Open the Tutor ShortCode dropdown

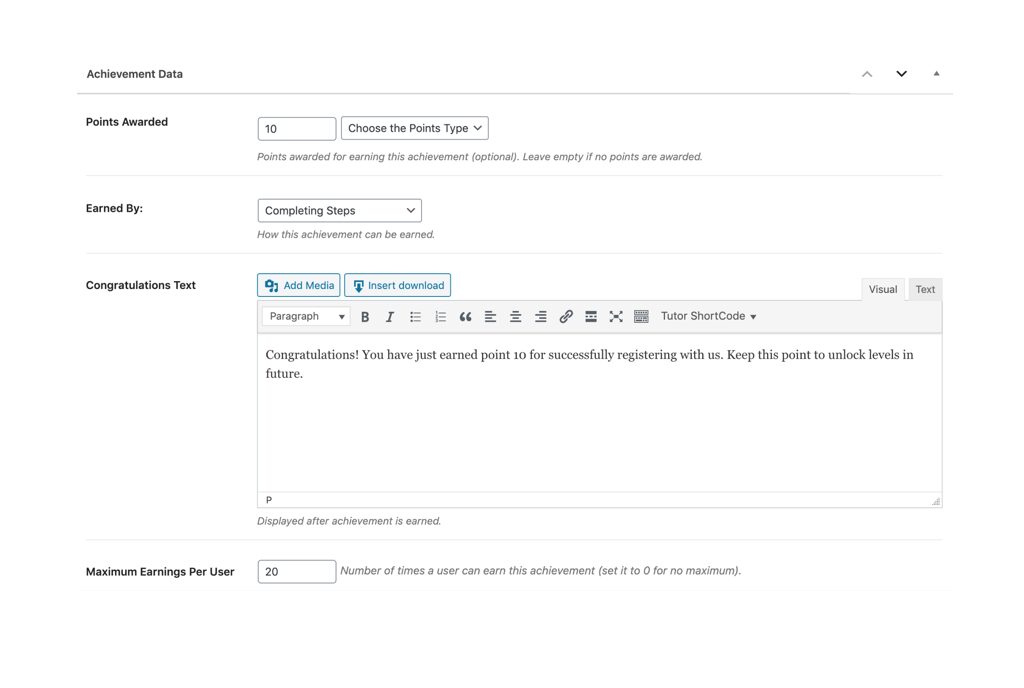(708, 316)
